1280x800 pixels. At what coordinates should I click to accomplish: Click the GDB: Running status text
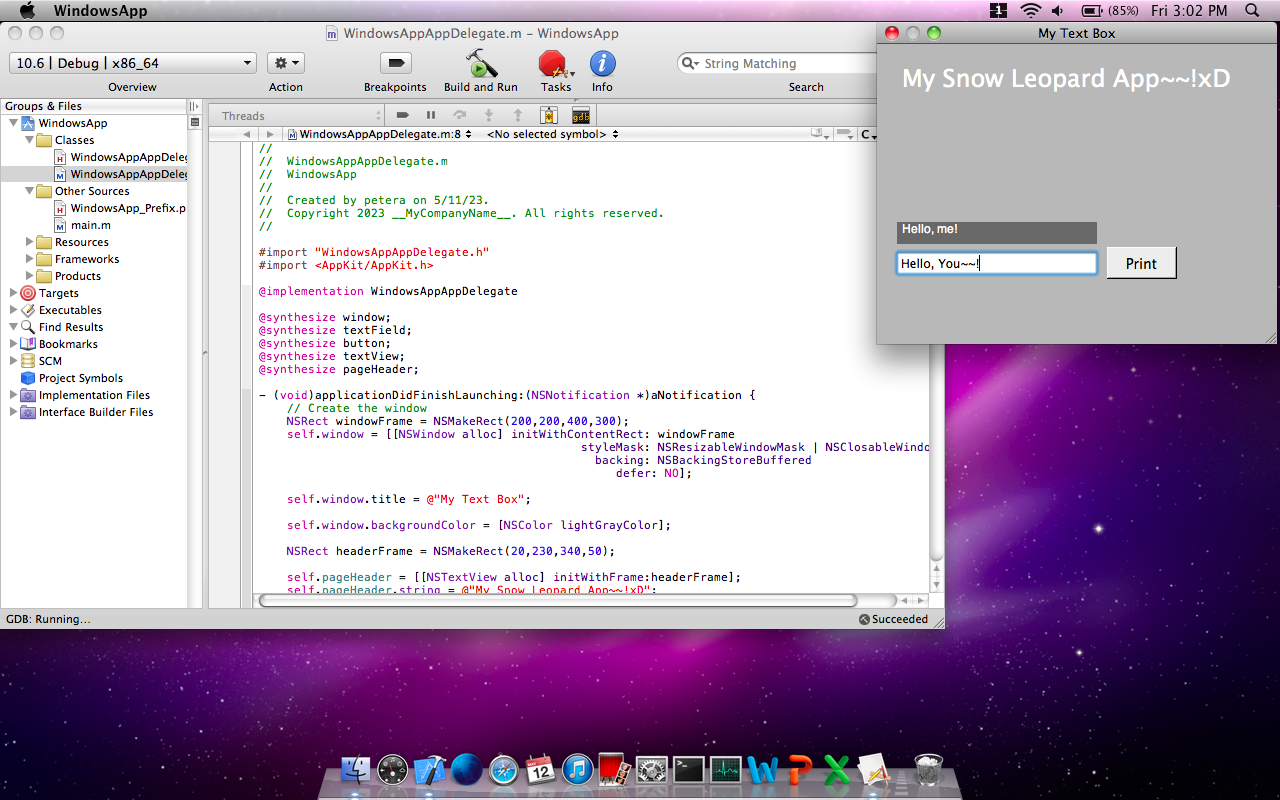click(x=48, y=619)
